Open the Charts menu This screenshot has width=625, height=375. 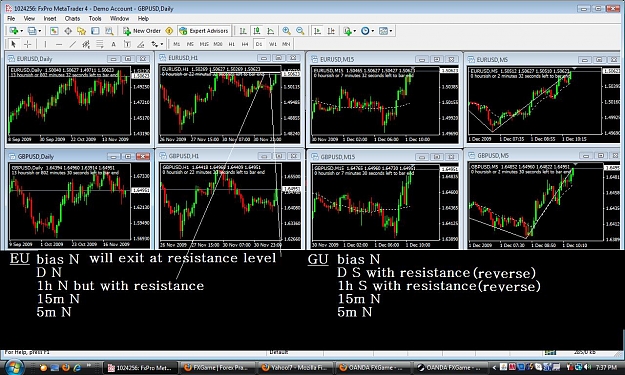72,18
